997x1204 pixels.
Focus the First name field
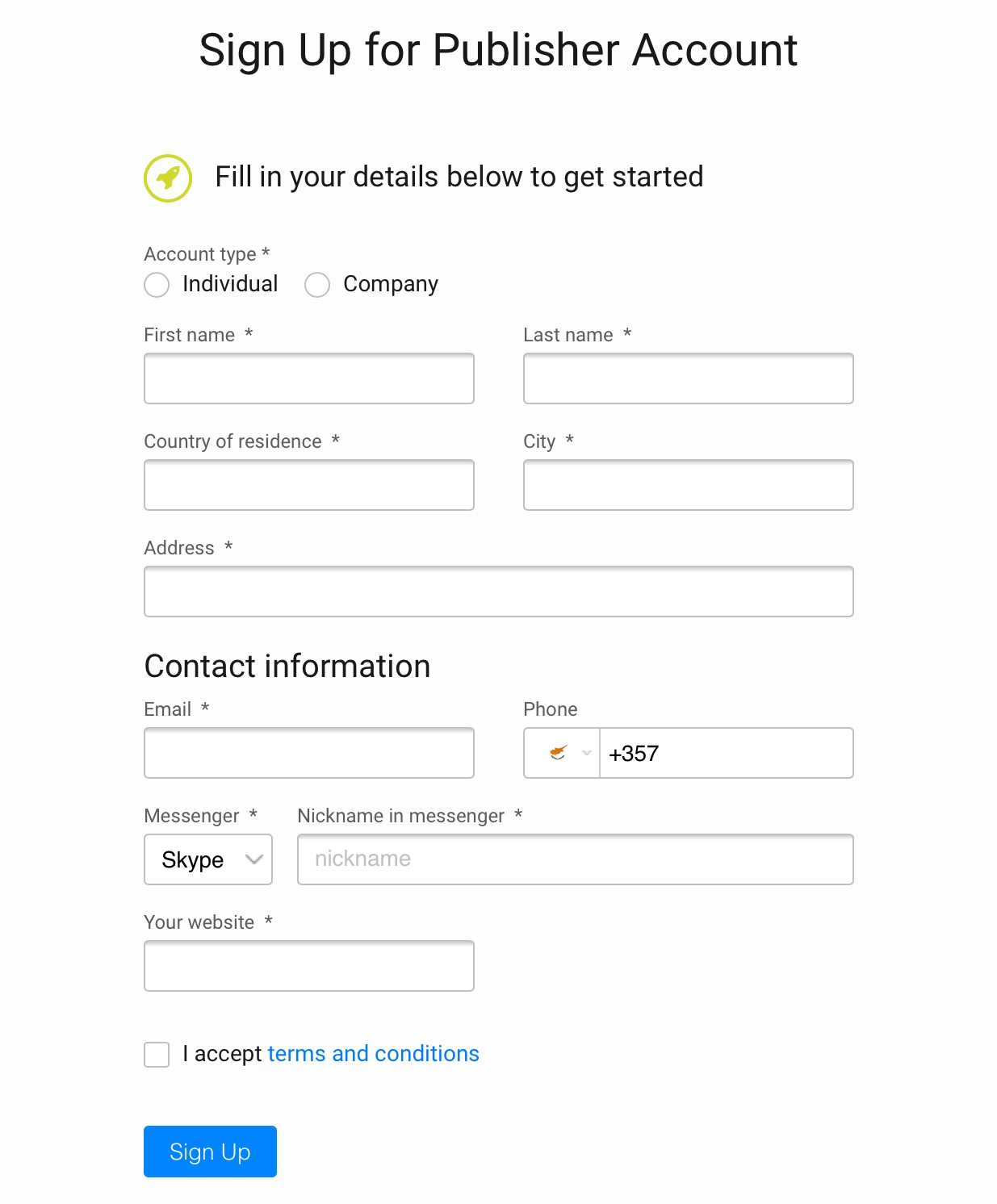coord(309,378)
